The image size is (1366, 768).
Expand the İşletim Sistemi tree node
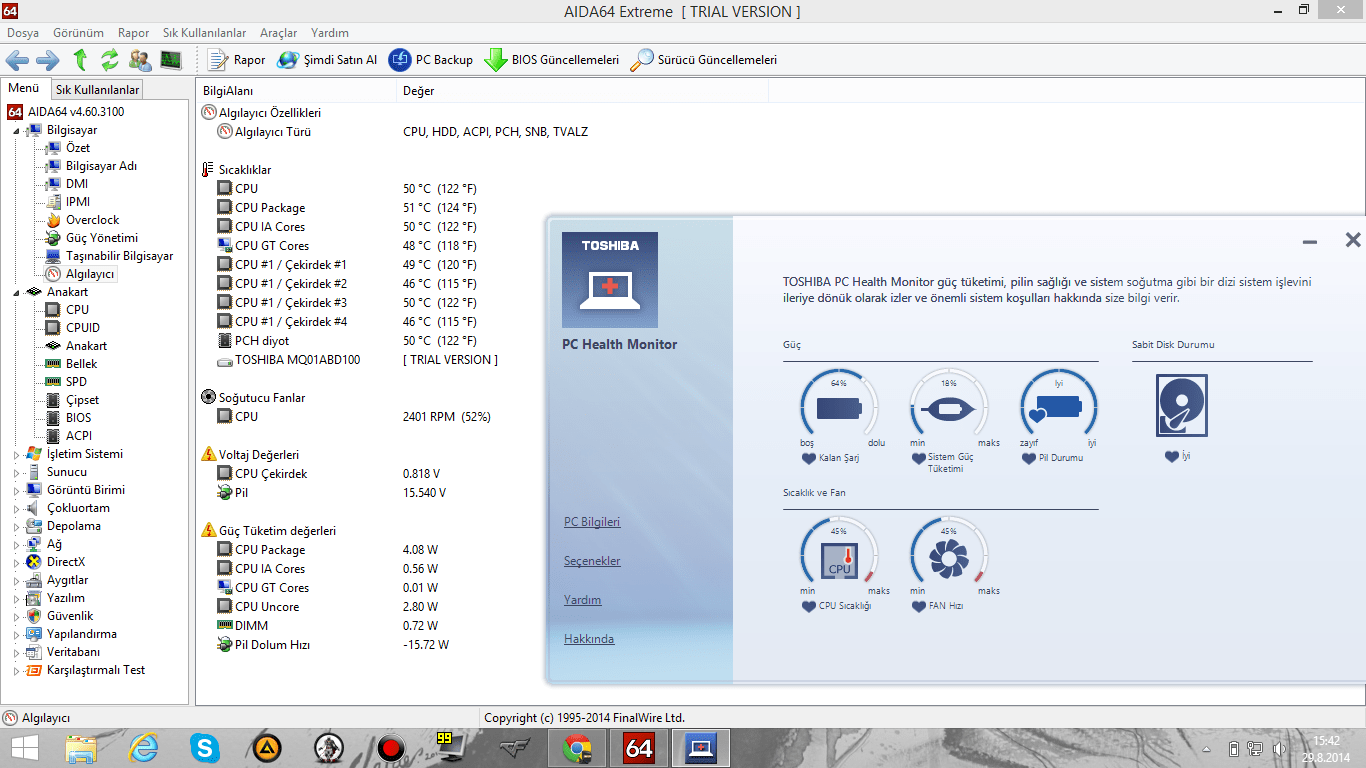(x=16, y=454)
